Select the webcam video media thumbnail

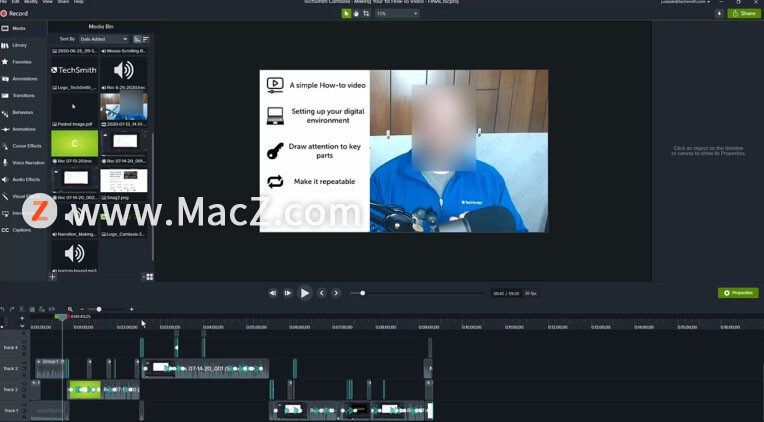[x=124, y=107]
